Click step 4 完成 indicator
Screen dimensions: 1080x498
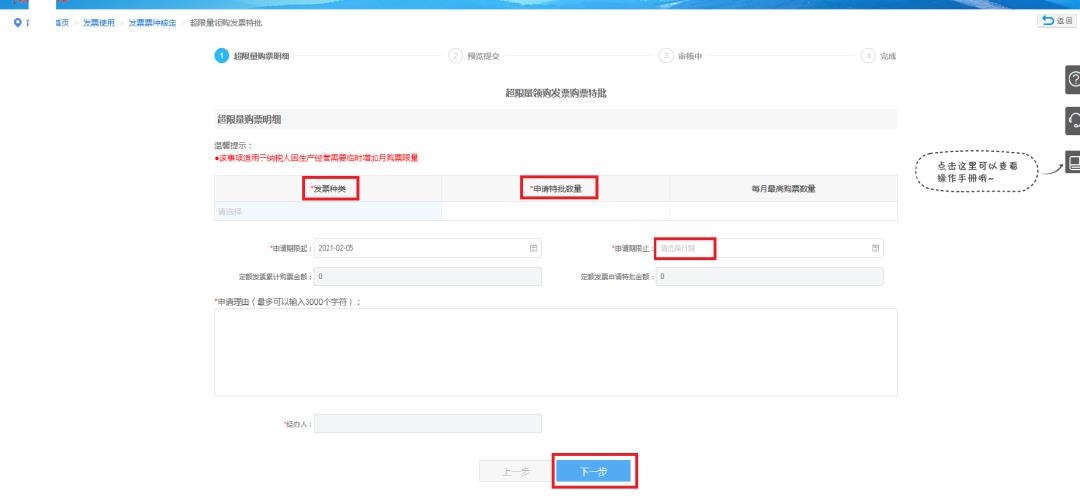coord(868,55)
